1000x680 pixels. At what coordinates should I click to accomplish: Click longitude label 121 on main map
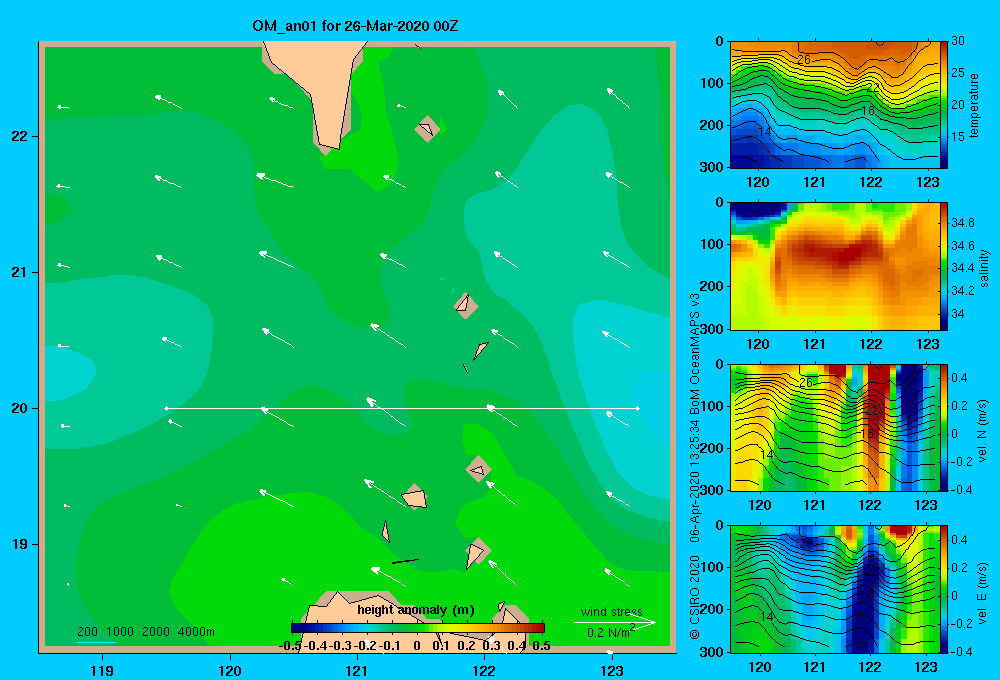pos(357,670)
